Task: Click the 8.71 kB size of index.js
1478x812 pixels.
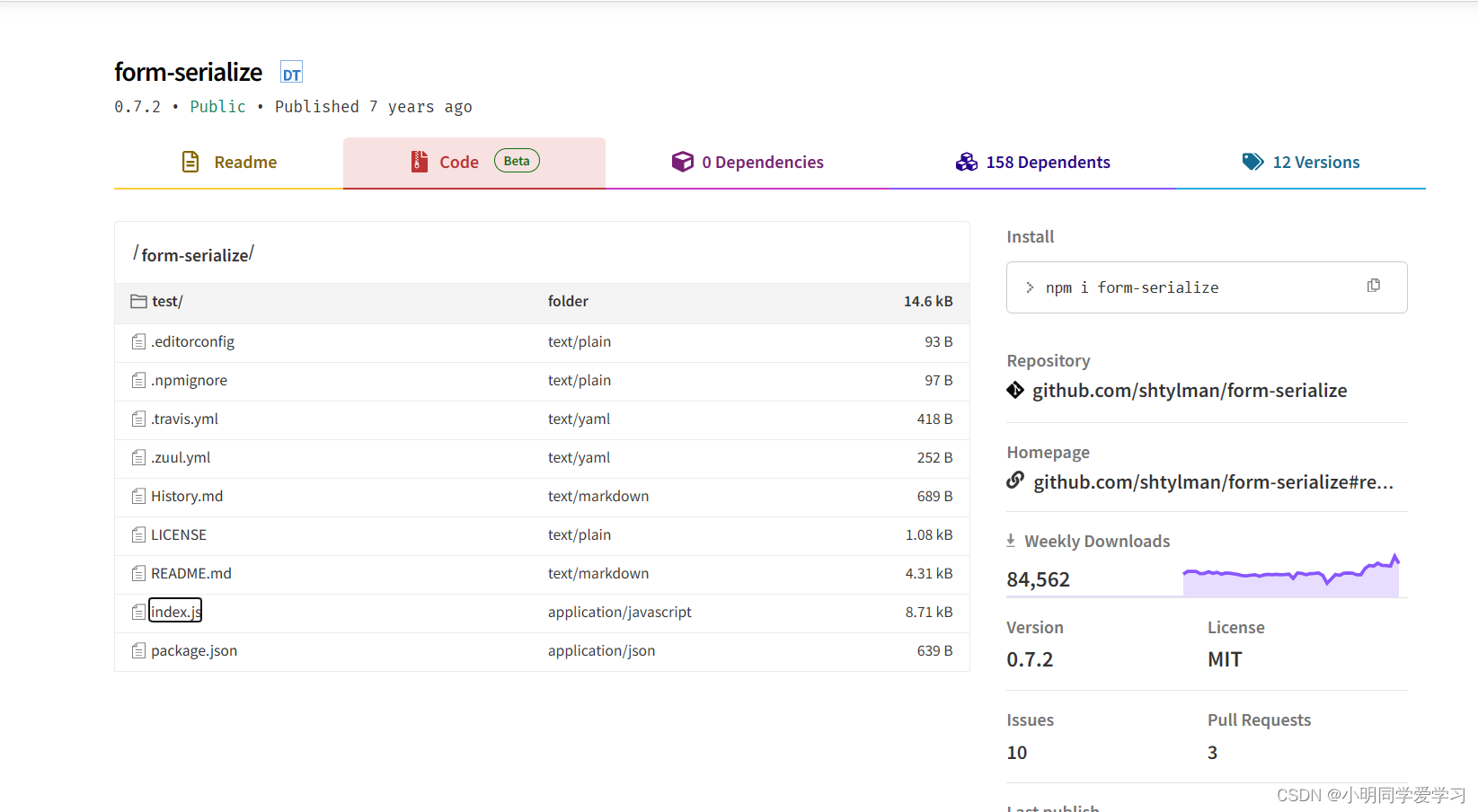Action: (x=929, y=613)
